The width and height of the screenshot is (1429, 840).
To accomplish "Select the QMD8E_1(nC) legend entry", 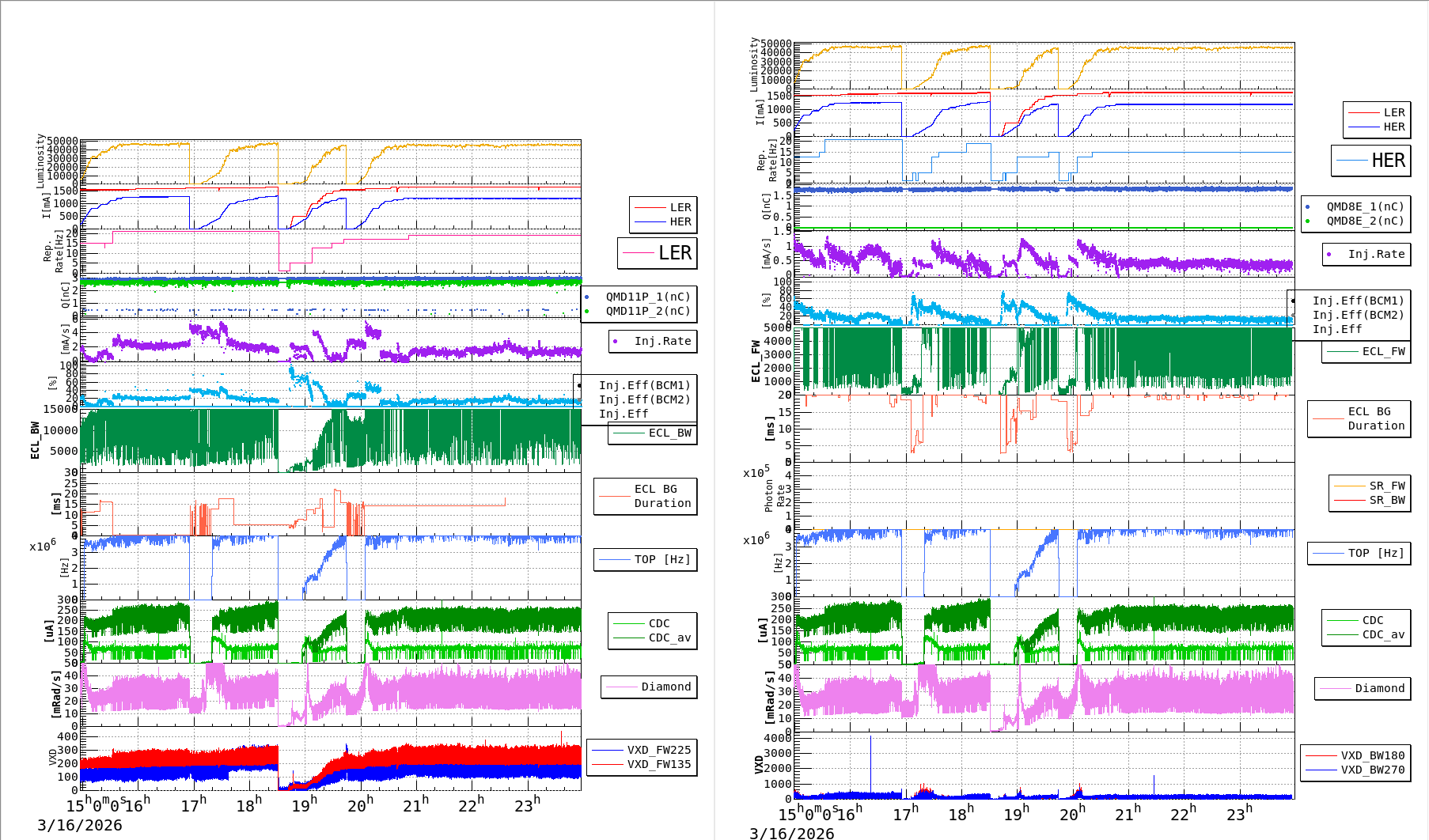I will coord(1365,206).
